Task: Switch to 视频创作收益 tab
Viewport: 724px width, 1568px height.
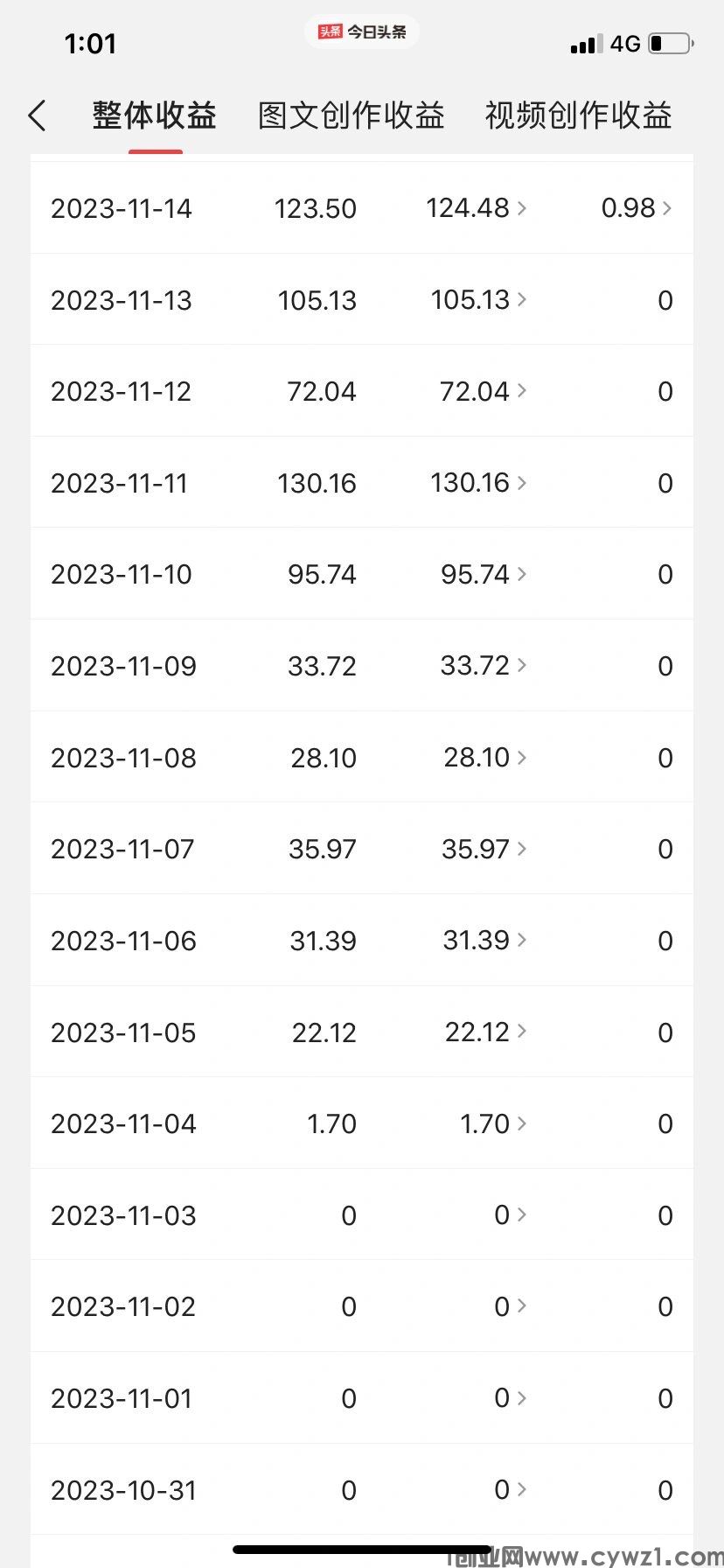Action: coord(578,115)
